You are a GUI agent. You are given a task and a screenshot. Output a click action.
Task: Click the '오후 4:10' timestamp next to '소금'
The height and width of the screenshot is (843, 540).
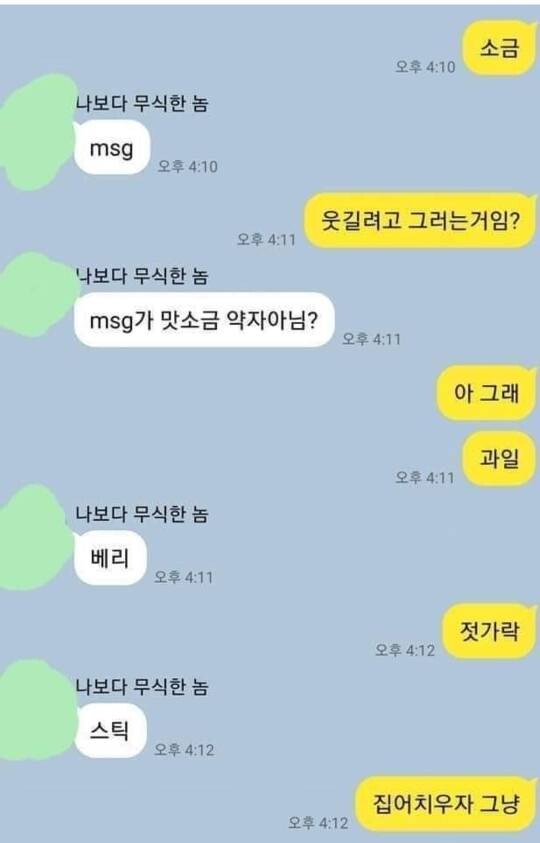425,67
